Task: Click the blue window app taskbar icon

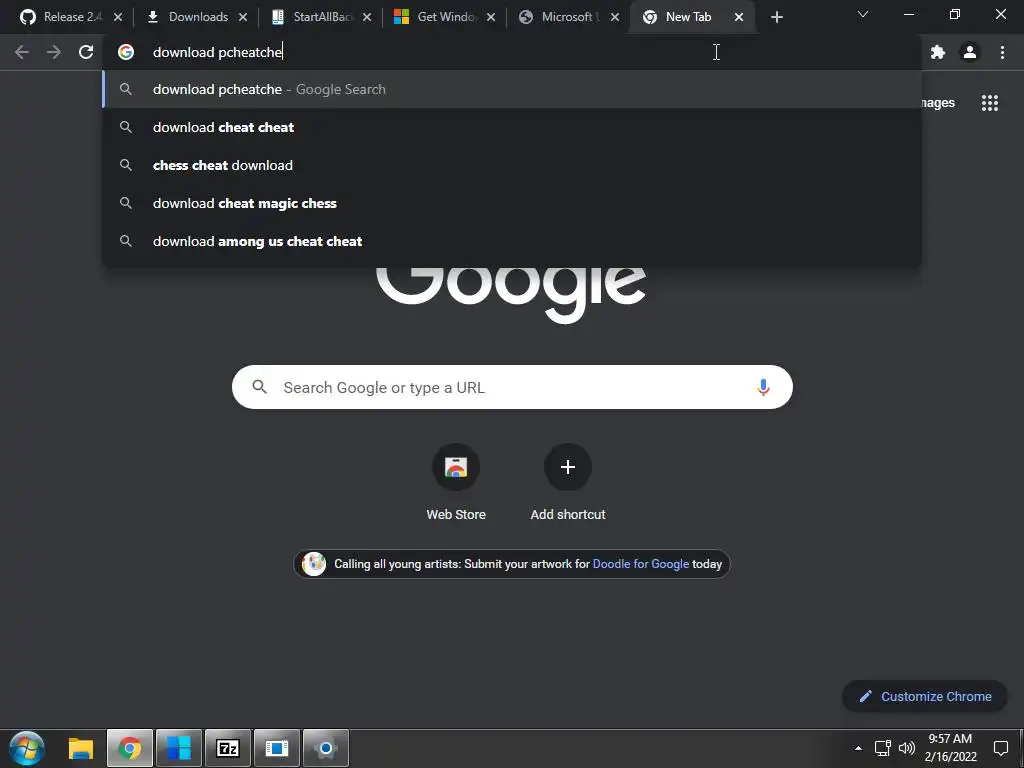Action: point(277,748)
